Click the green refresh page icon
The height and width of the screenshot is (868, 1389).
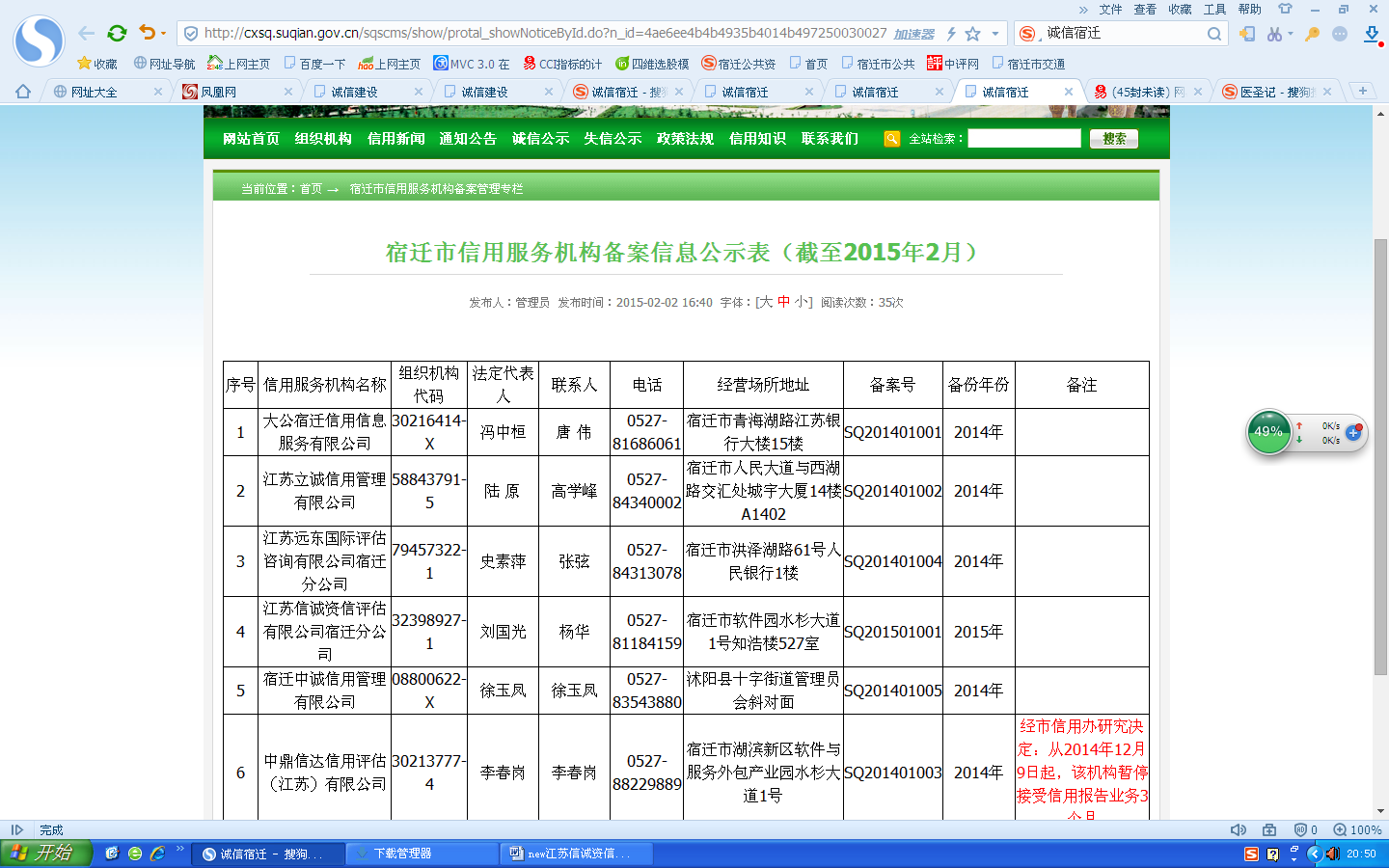pos(117,33)
